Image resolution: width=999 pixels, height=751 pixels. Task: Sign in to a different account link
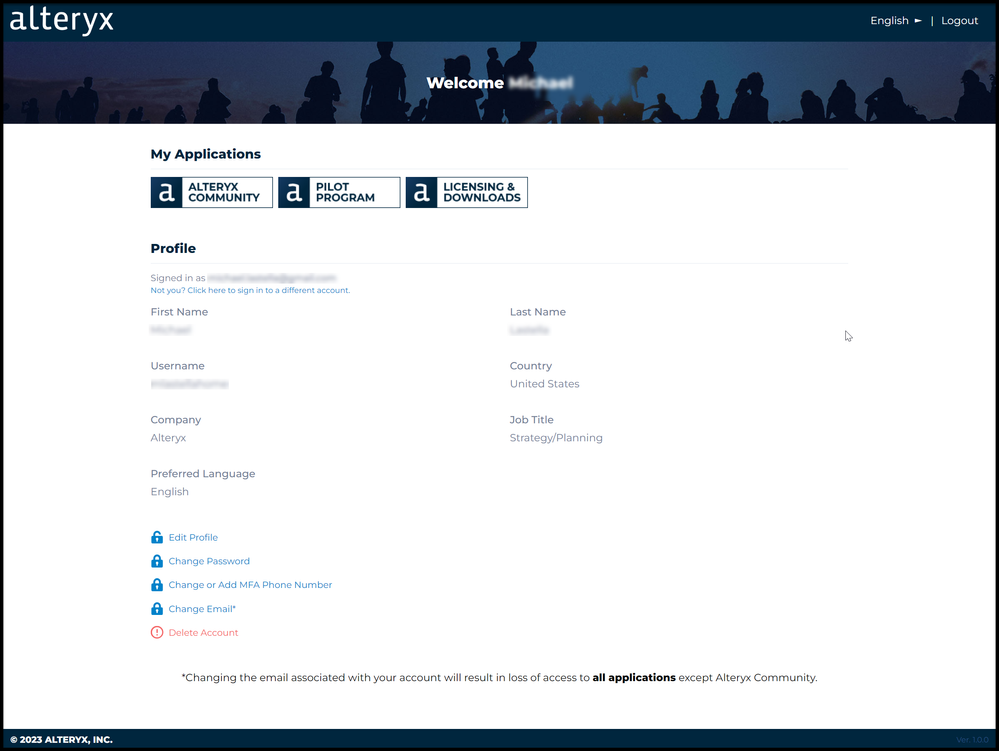pos(250,290)
